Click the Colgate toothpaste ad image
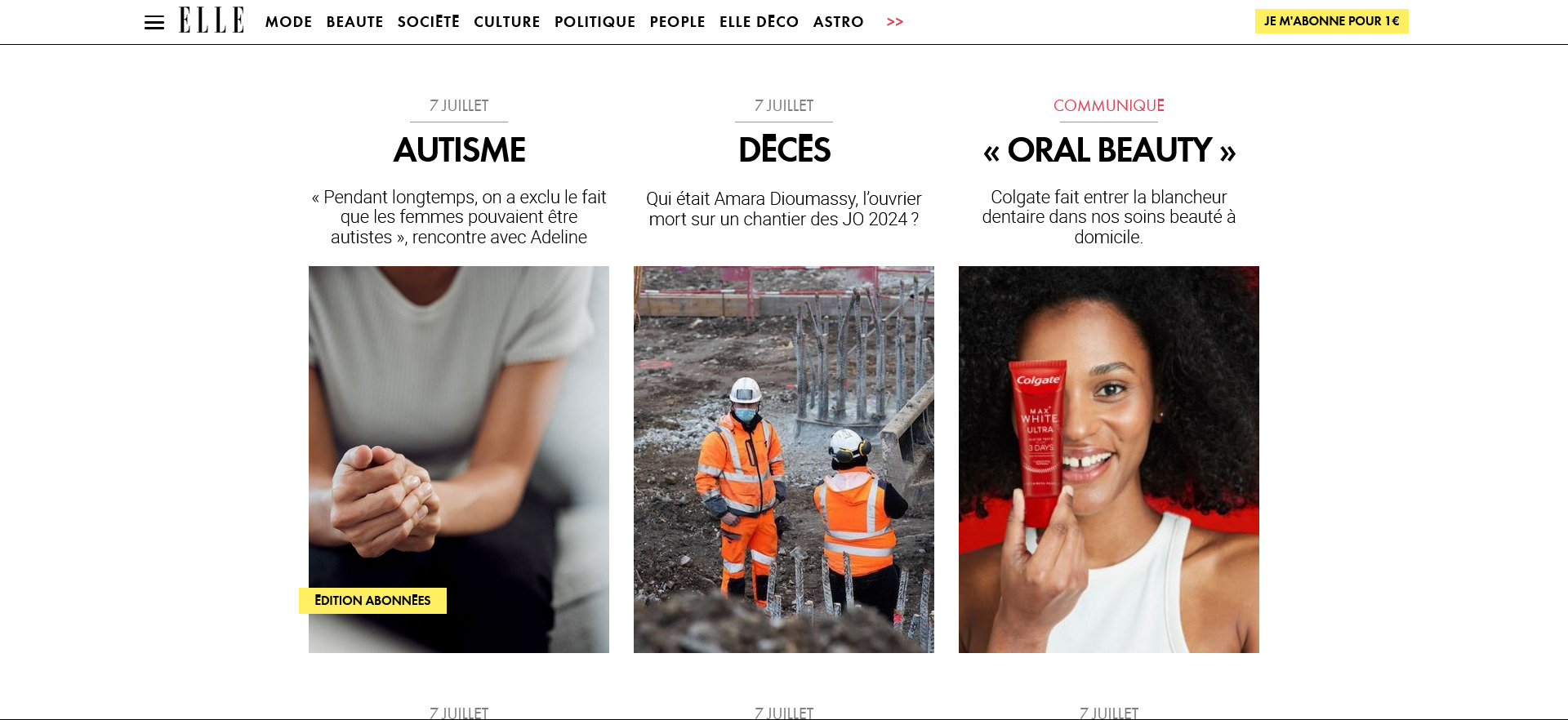The width and height of the screenshot is (1568, 720). tap(1109, 459)
